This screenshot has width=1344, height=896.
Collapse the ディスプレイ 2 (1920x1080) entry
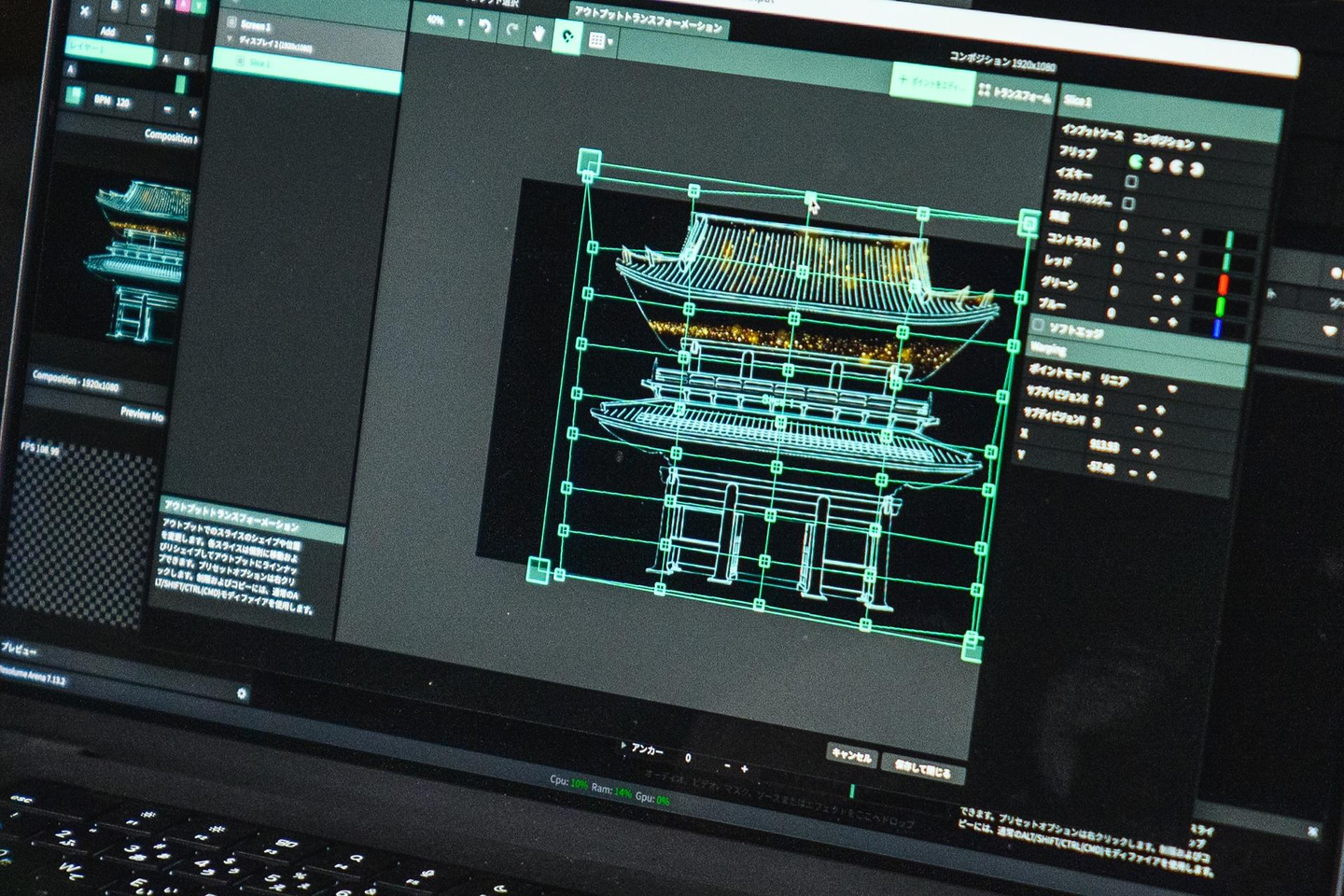230,38
